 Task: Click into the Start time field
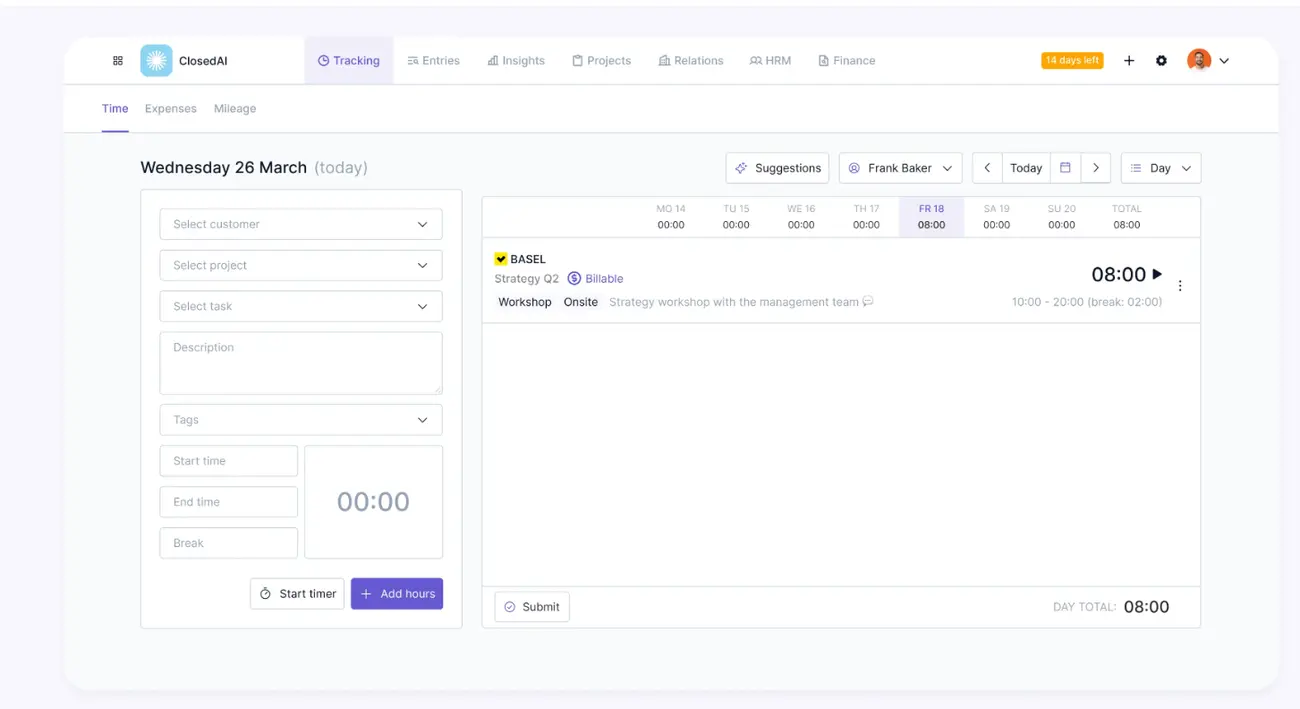tap(229, 461)
